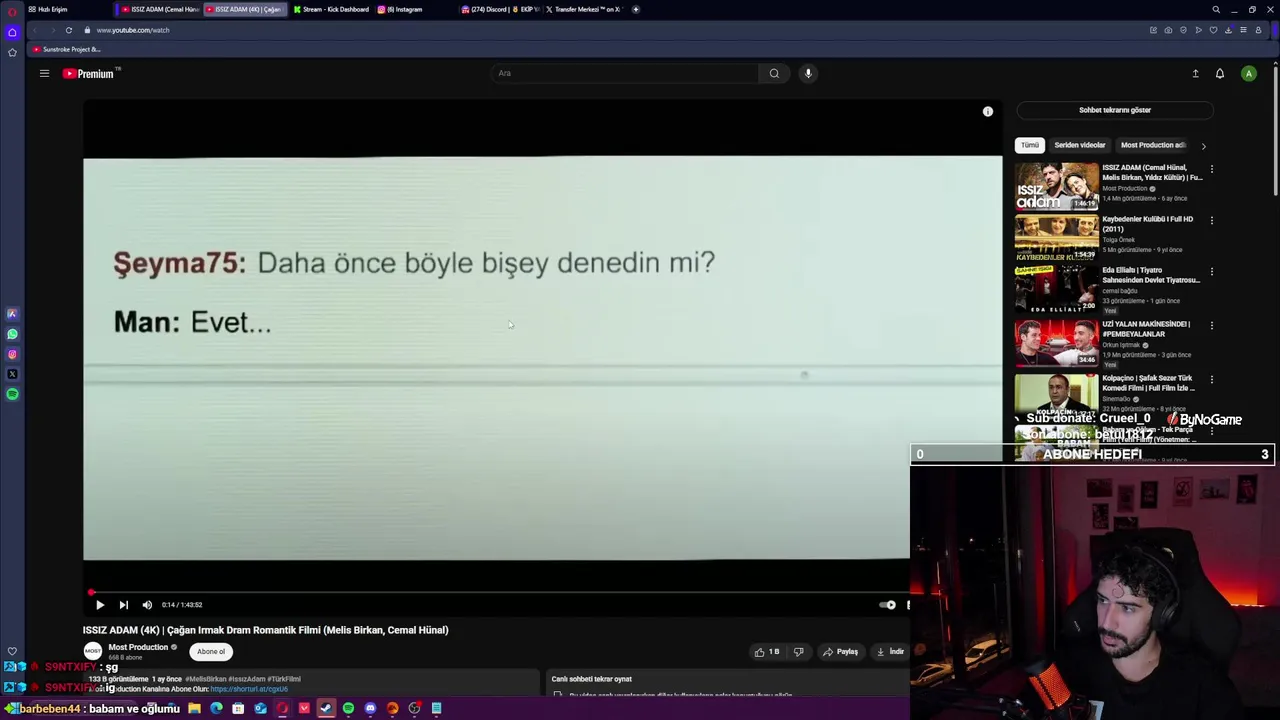Go to YouTube Premium home logo
The height and width of the screenshot is (720, 1280).
[89, 73]
